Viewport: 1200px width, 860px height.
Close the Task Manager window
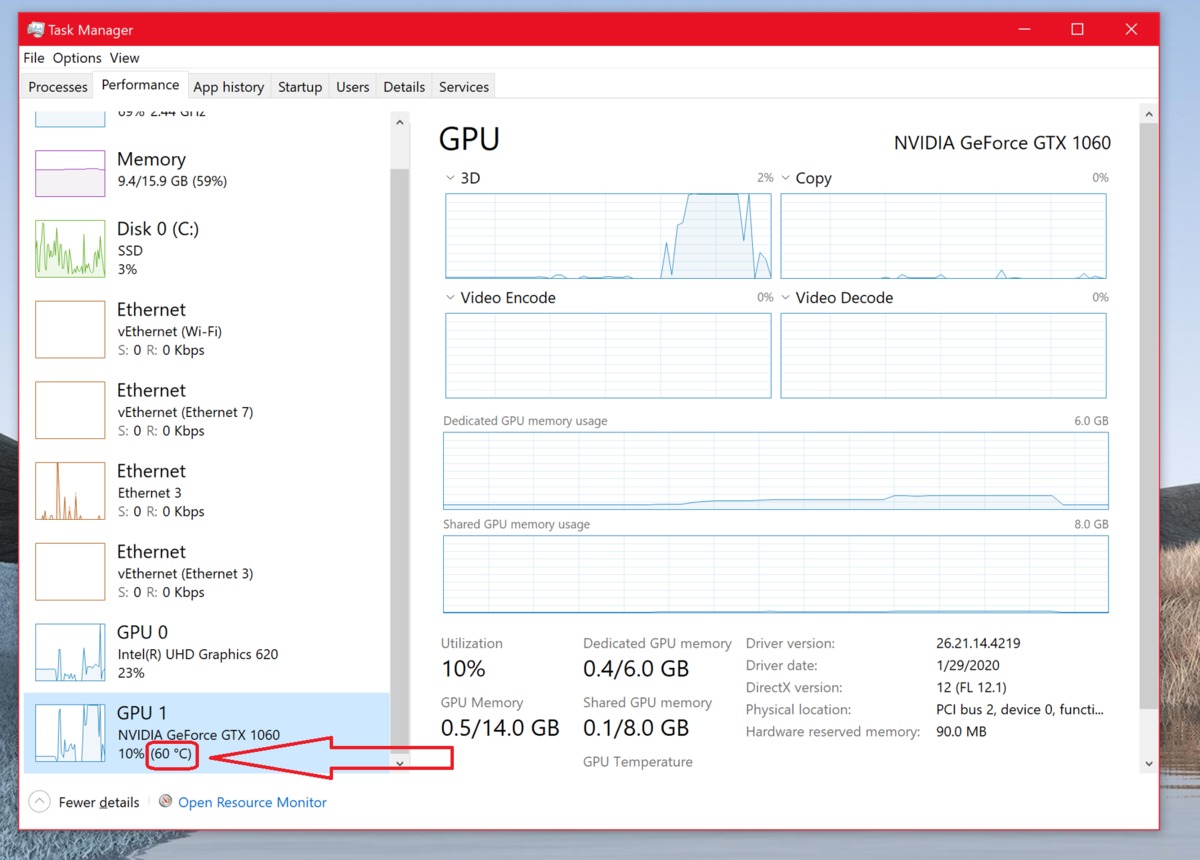coord(1131,30)
